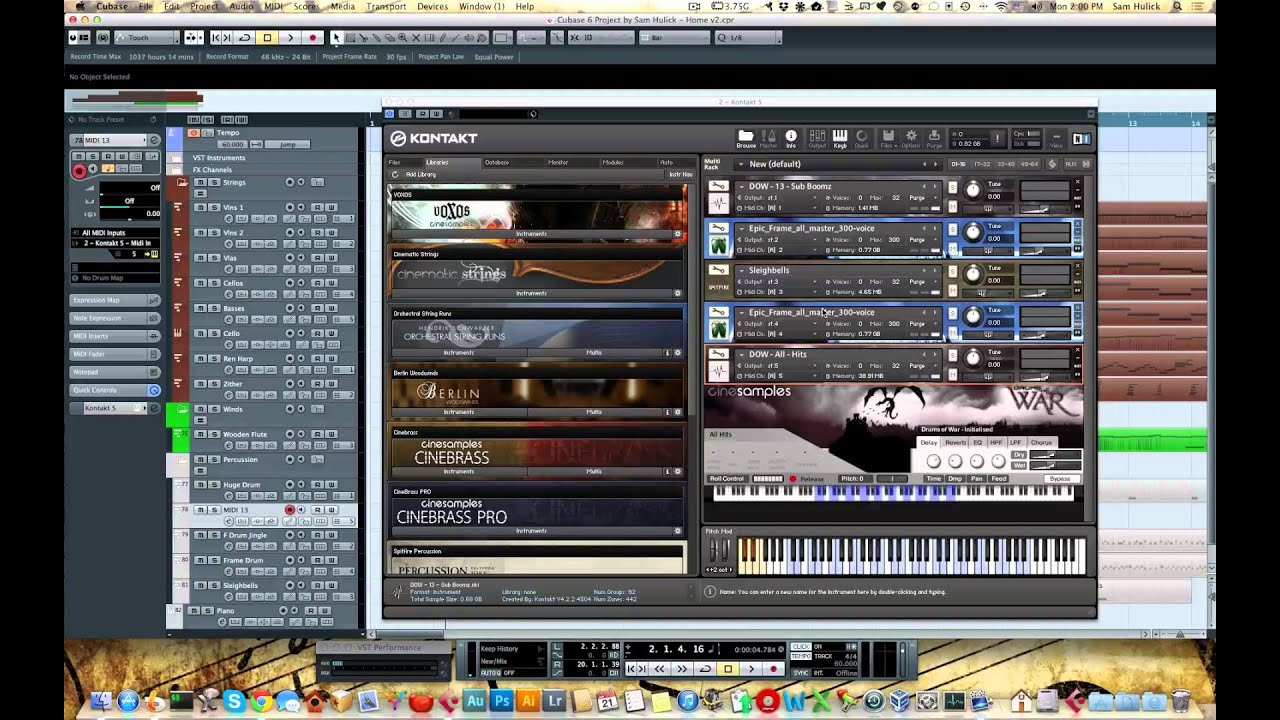Open the Touch automation mode dropdown

(146, 38)
